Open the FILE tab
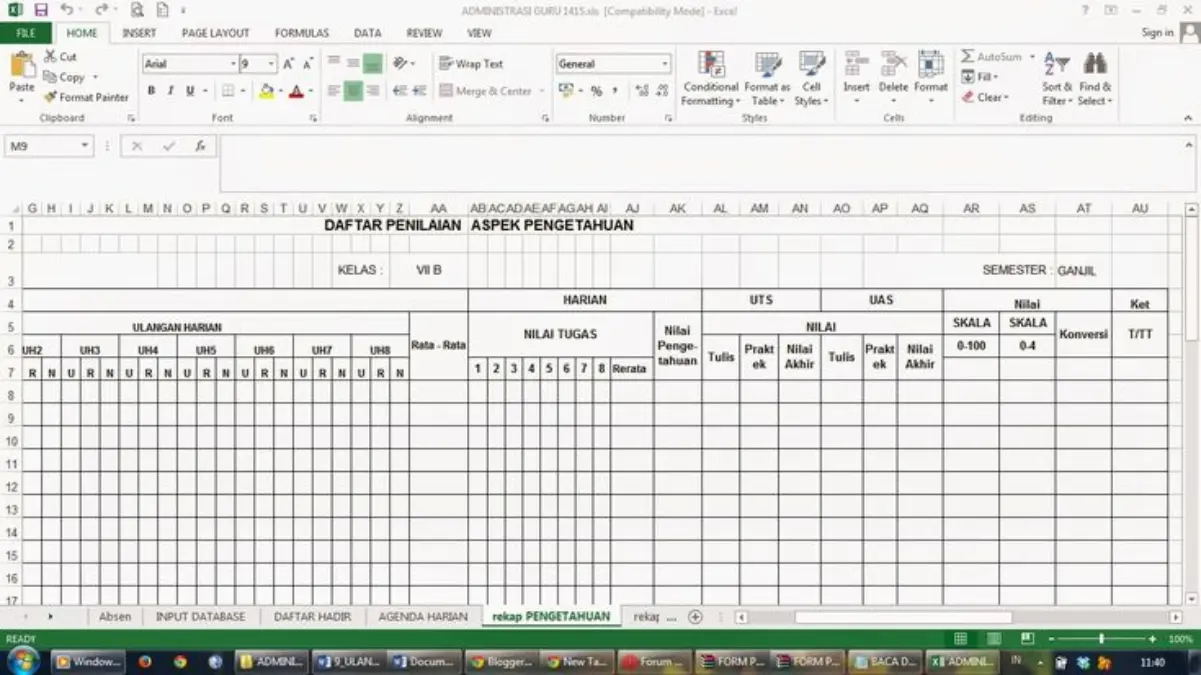 [x=26, y=33]
